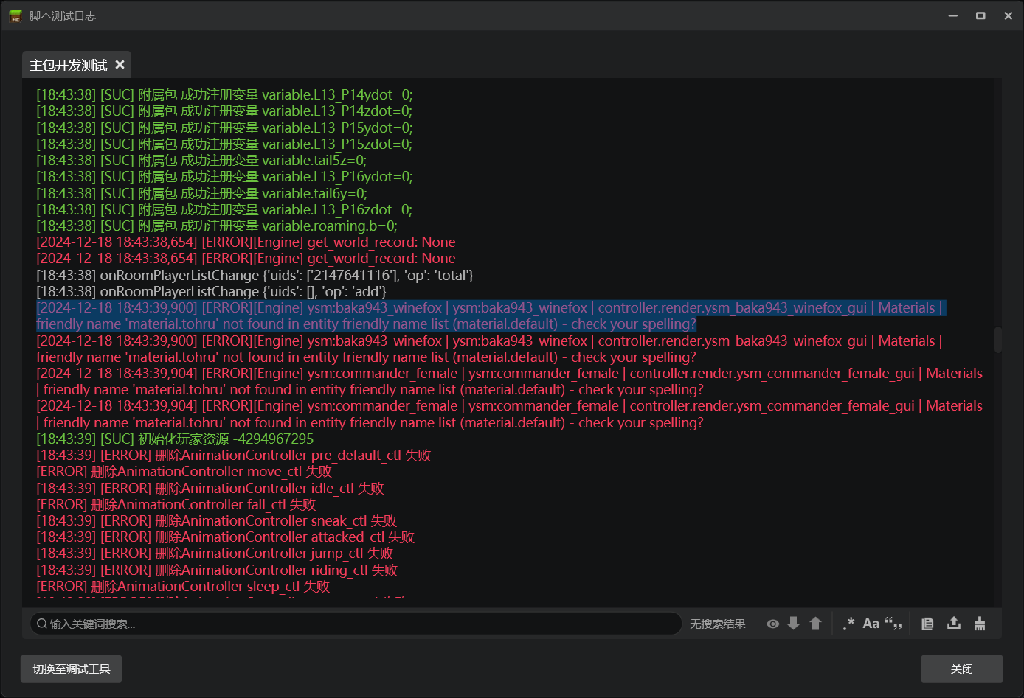The height and width of the screenshot is (698, 1024).
Task: Export the log with upload icon
Action: (954, 624)
